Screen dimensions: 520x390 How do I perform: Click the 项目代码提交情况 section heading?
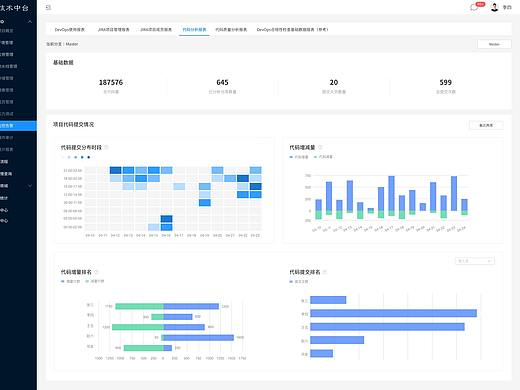tap(73, 124)
